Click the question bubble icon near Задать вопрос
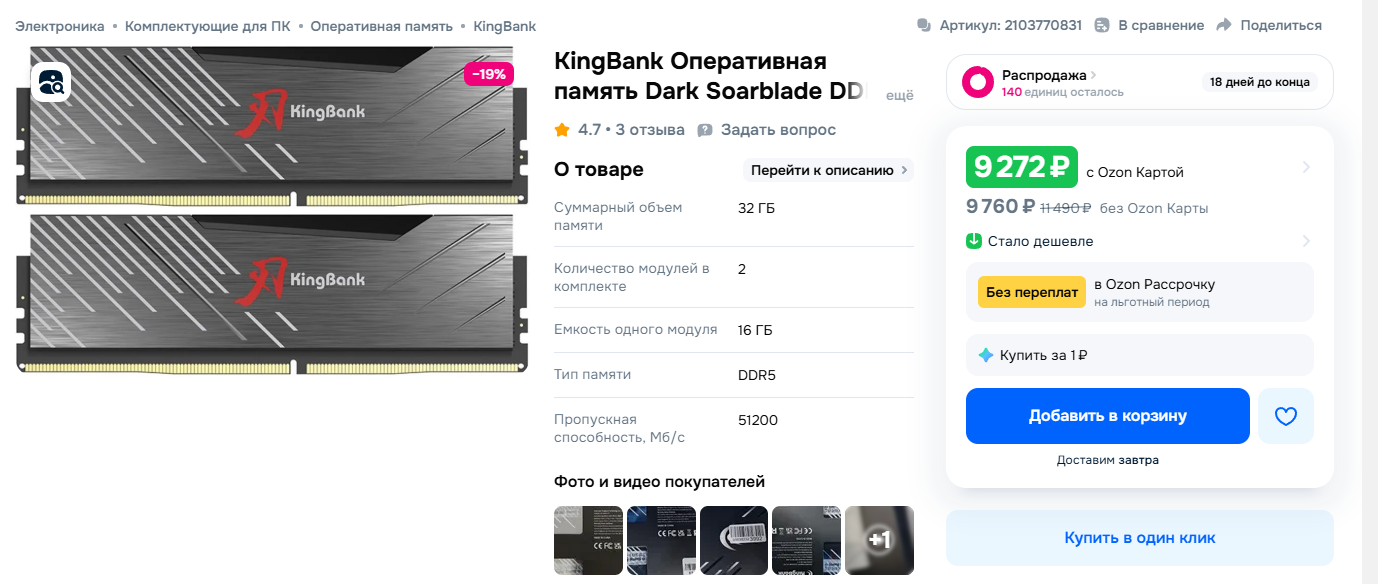The width and height of the screenshot is (1378, 584). [x=705, y=130]
